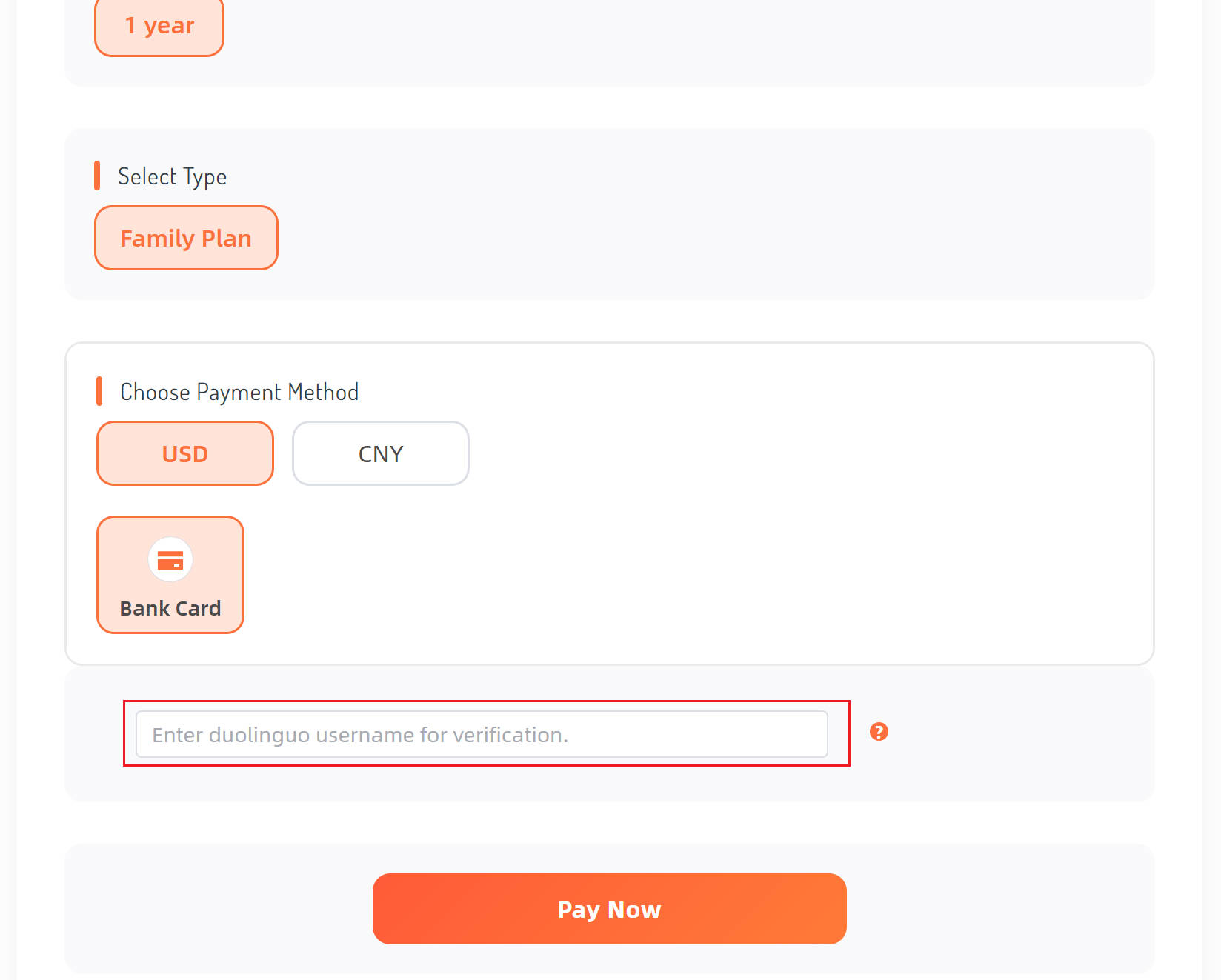The width and height of the screenshot is (1221, 980).
Task: Click the "Select Type" section heading
Action: point(172,177)
